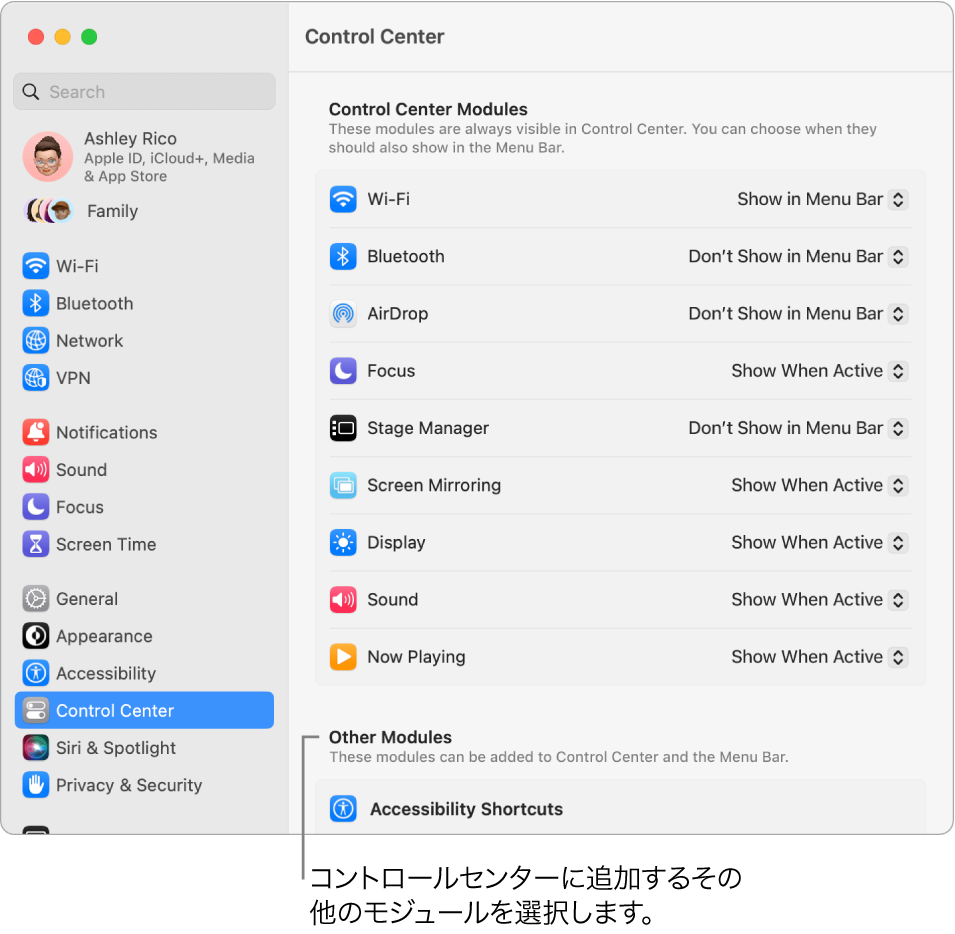Click the Display brightness icon
This screenshot has width=955, height=934.
point(343,542)
